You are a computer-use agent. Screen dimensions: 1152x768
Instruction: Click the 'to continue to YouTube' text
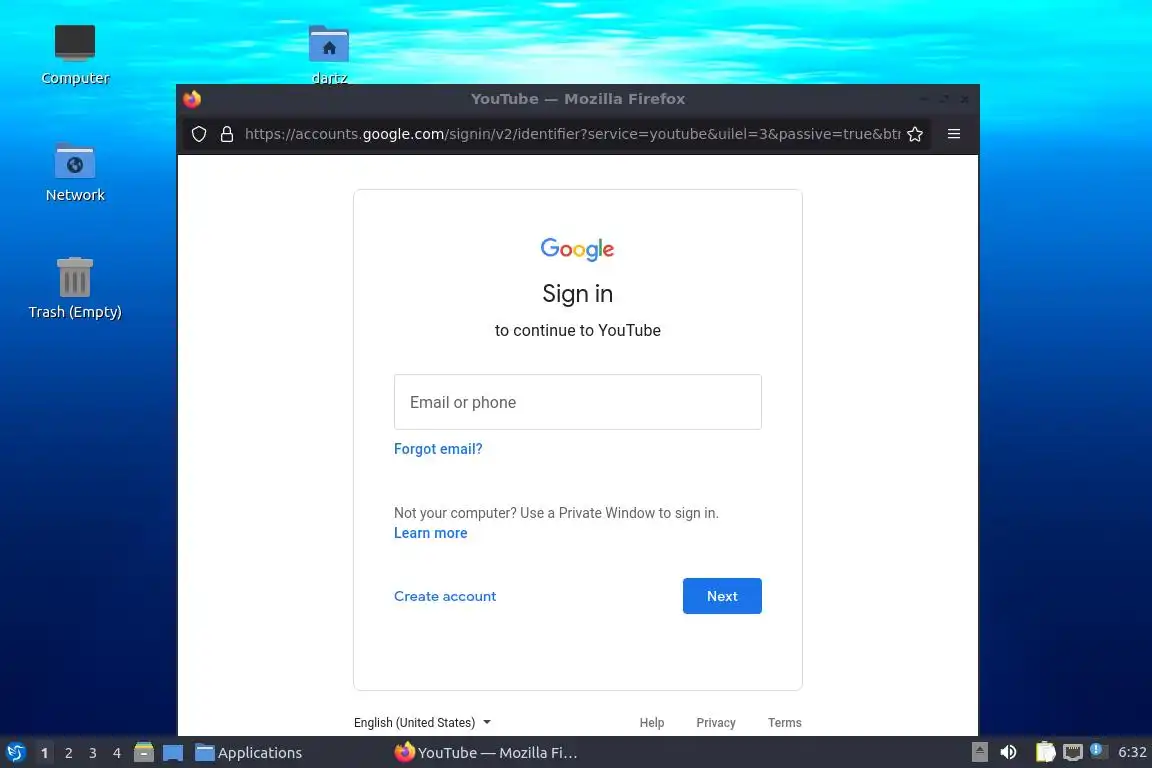[577, 331]
